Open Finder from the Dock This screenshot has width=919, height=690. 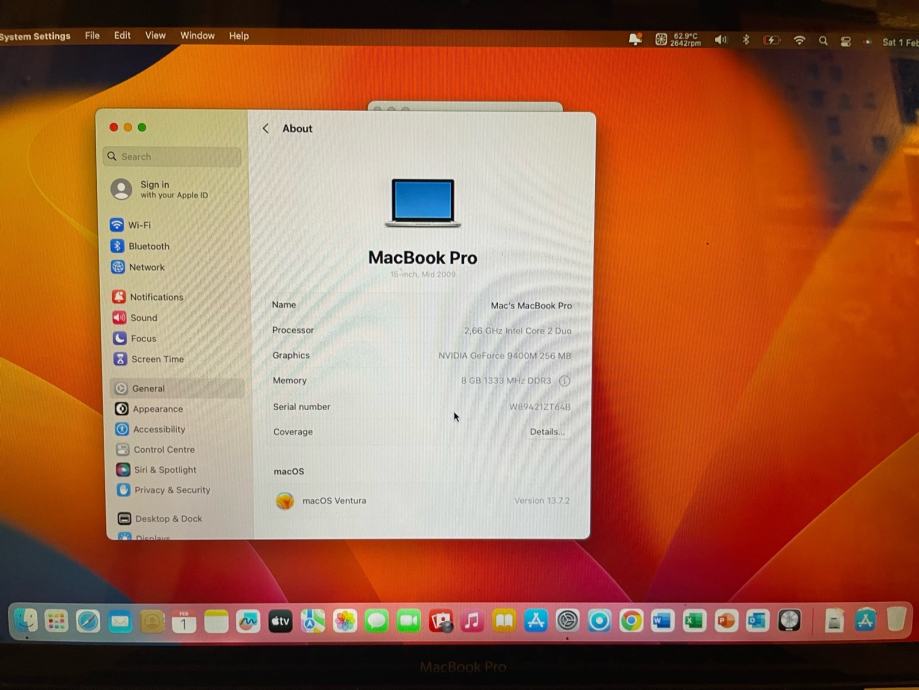click(25, 621)
